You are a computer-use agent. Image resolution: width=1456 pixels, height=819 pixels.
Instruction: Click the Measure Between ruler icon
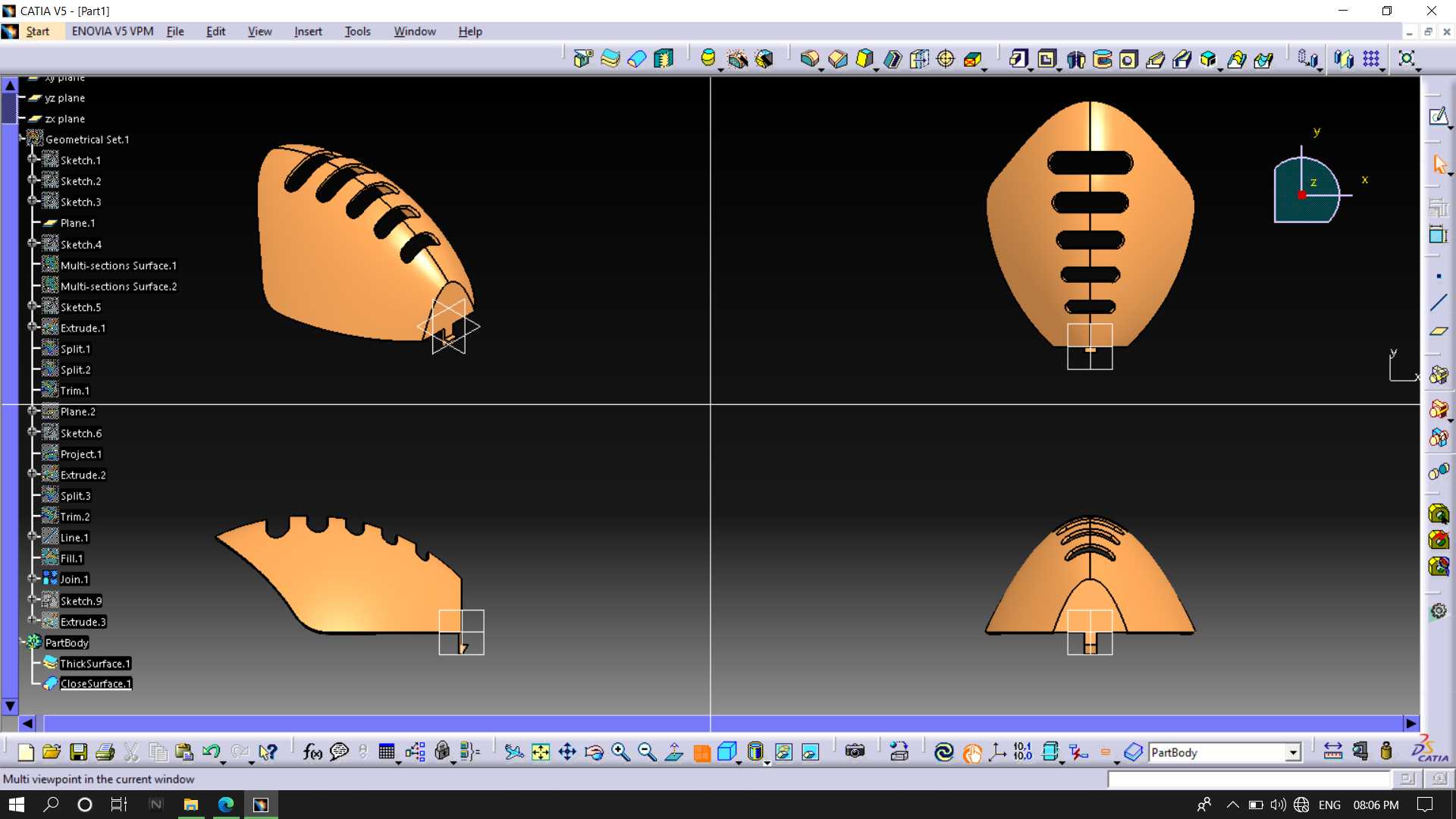click(1332, 752)
